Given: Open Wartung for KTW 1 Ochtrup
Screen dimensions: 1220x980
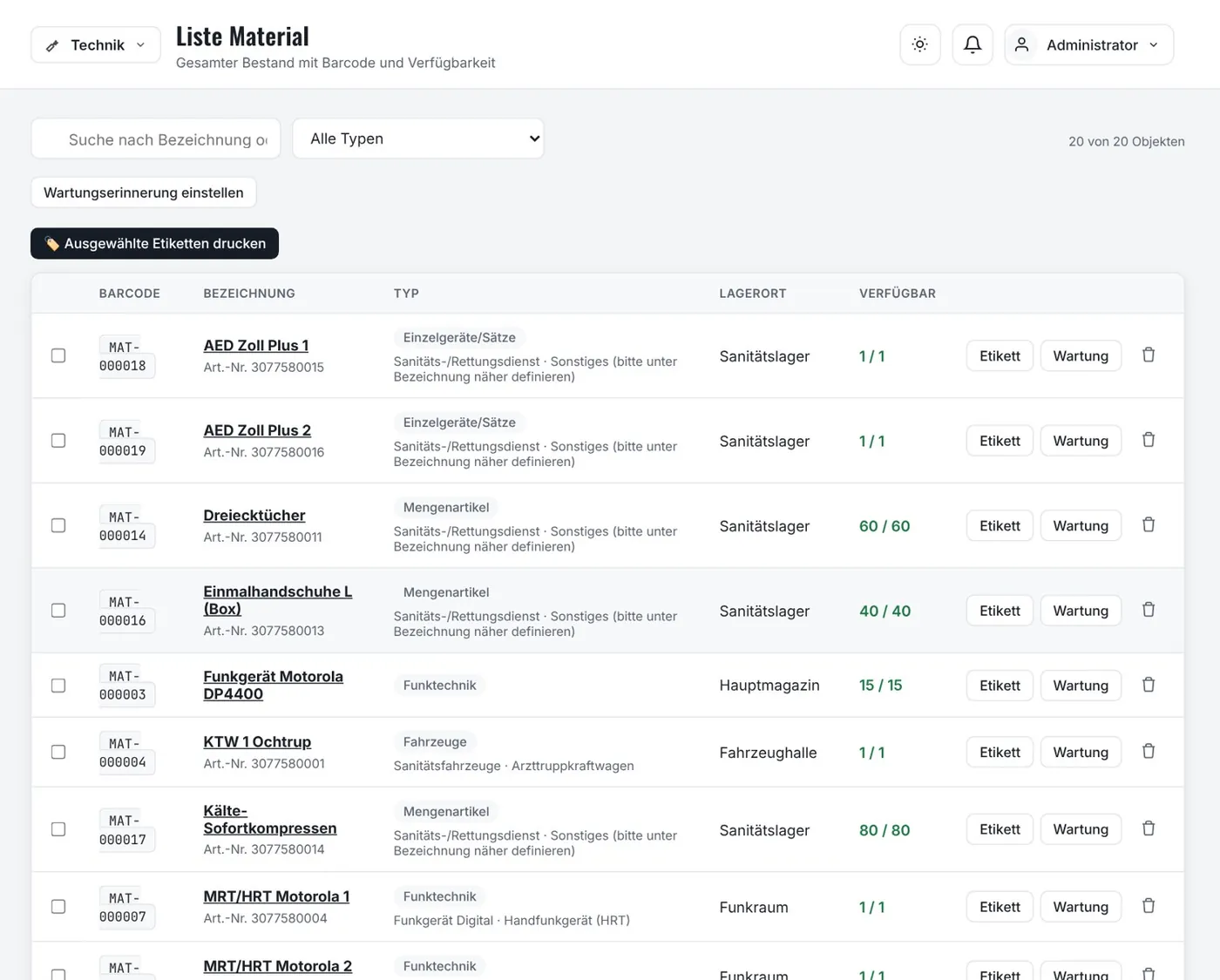Looking at the screenshot, I should [1081, 752].
